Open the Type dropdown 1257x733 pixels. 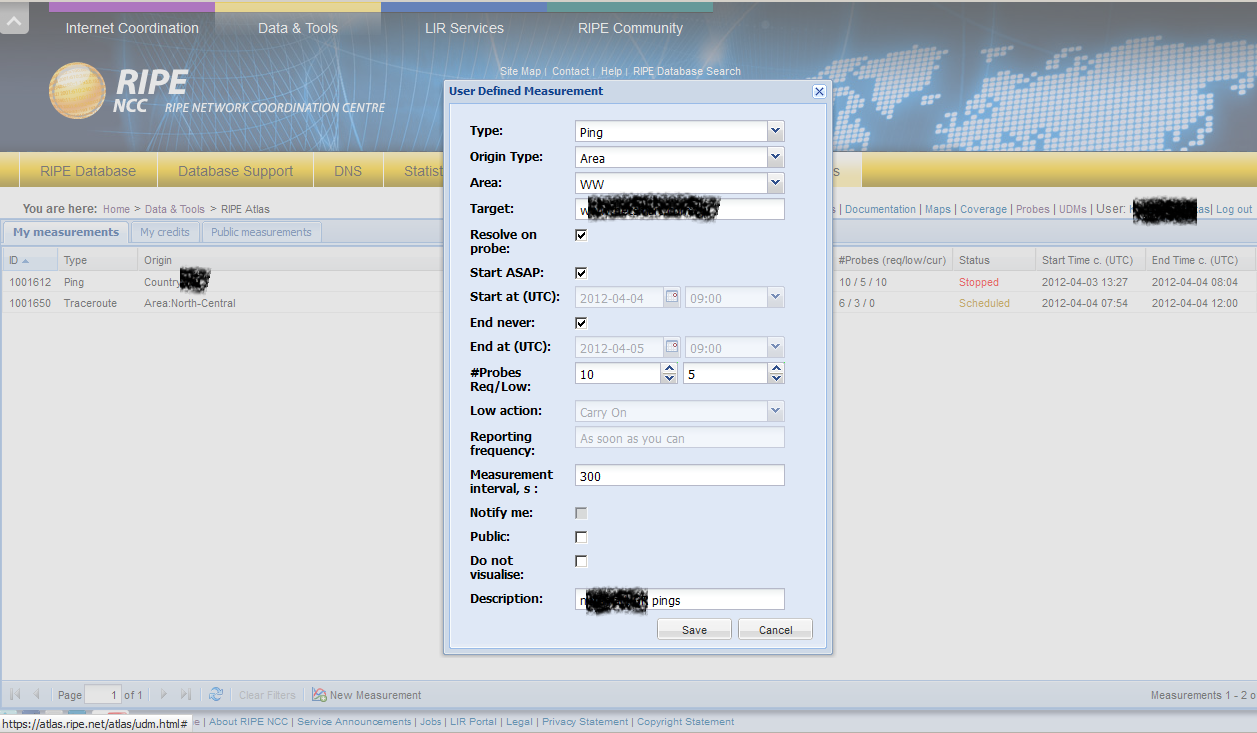776,131
